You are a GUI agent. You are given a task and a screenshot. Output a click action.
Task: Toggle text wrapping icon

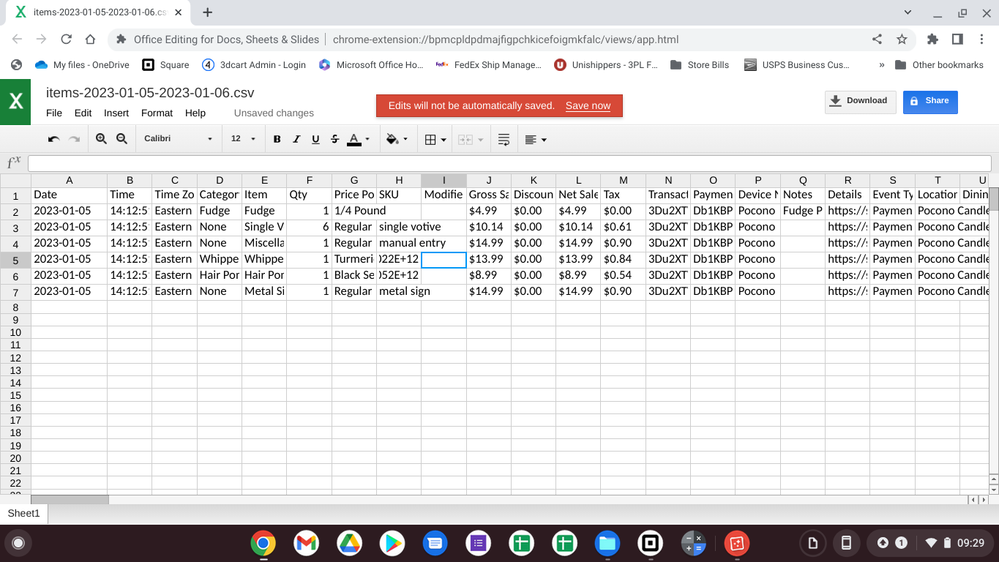[x=503, y=139]
